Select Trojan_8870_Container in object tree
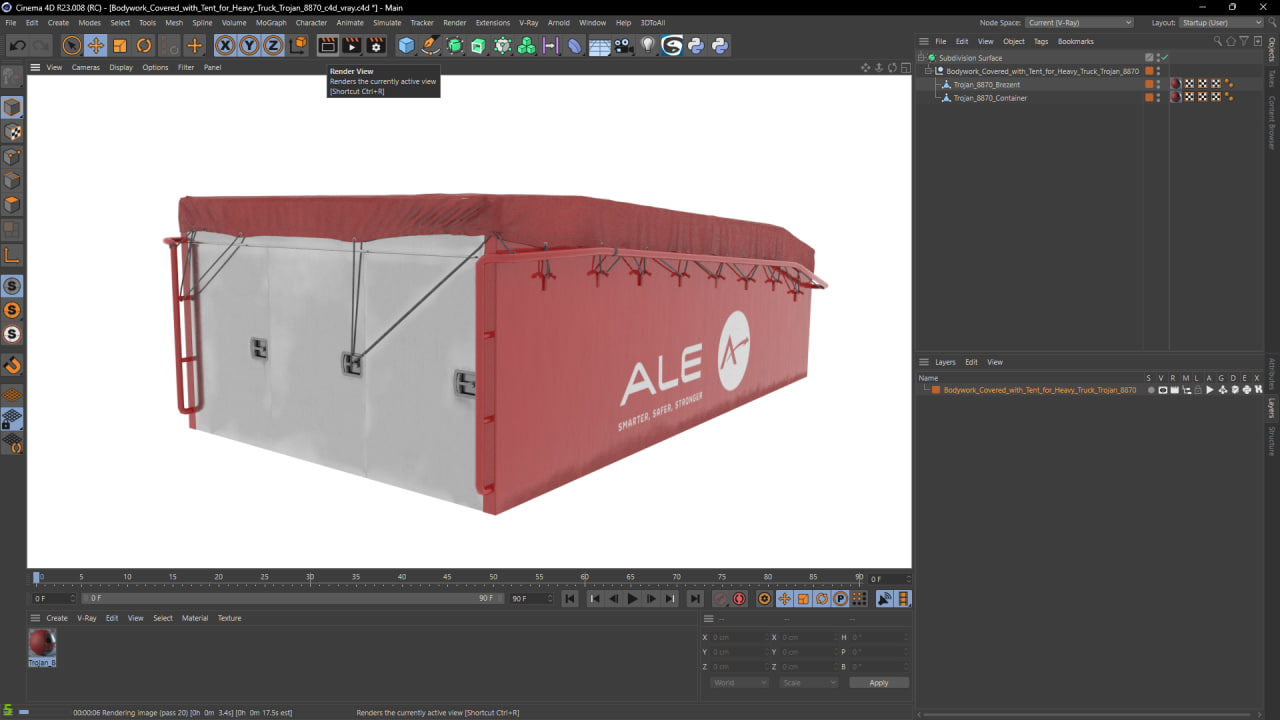Screen dimensions: 1280x720 click(x=990, y=98)
